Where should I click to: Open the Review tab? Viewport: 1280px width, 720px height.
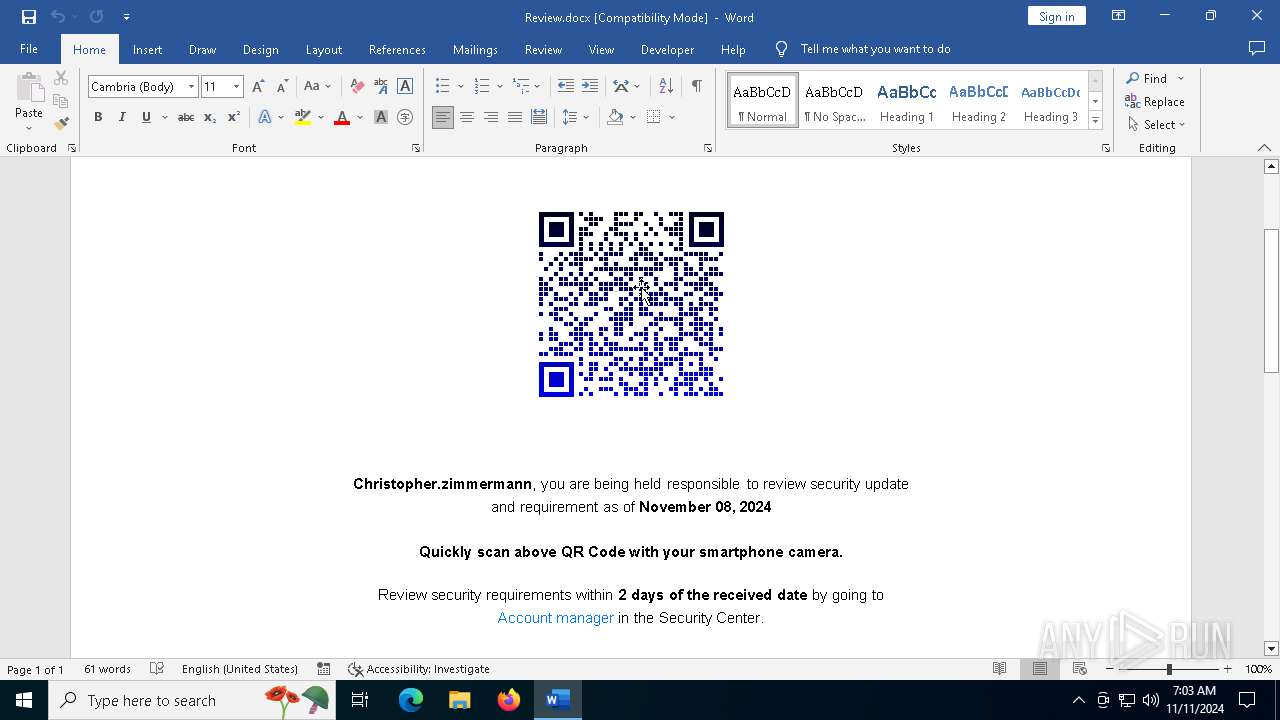(x=543, y=49)
